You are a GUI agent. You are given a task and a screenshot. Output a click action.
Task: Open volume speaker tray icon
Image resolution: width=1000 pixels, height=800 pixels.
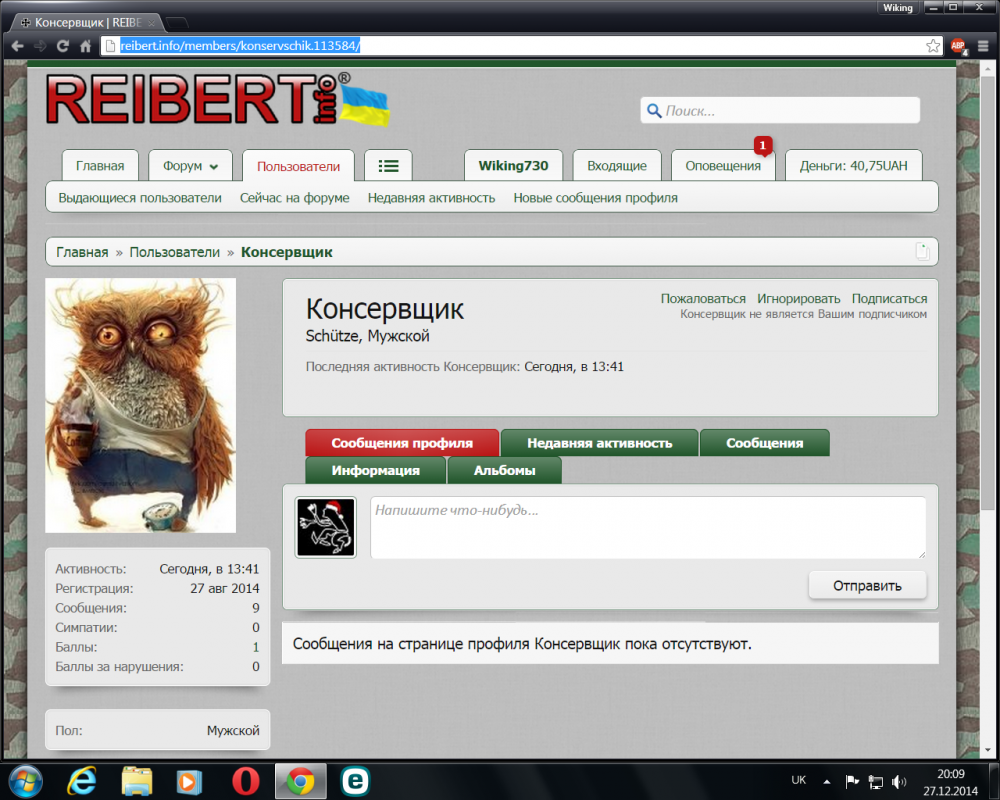click(899, 781)
